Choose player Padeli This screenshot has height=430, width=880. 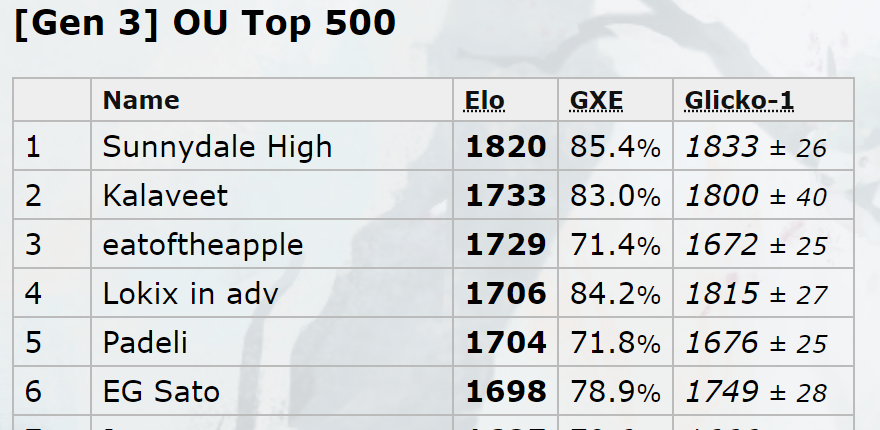pyautogui.click(x=145, y=342)
